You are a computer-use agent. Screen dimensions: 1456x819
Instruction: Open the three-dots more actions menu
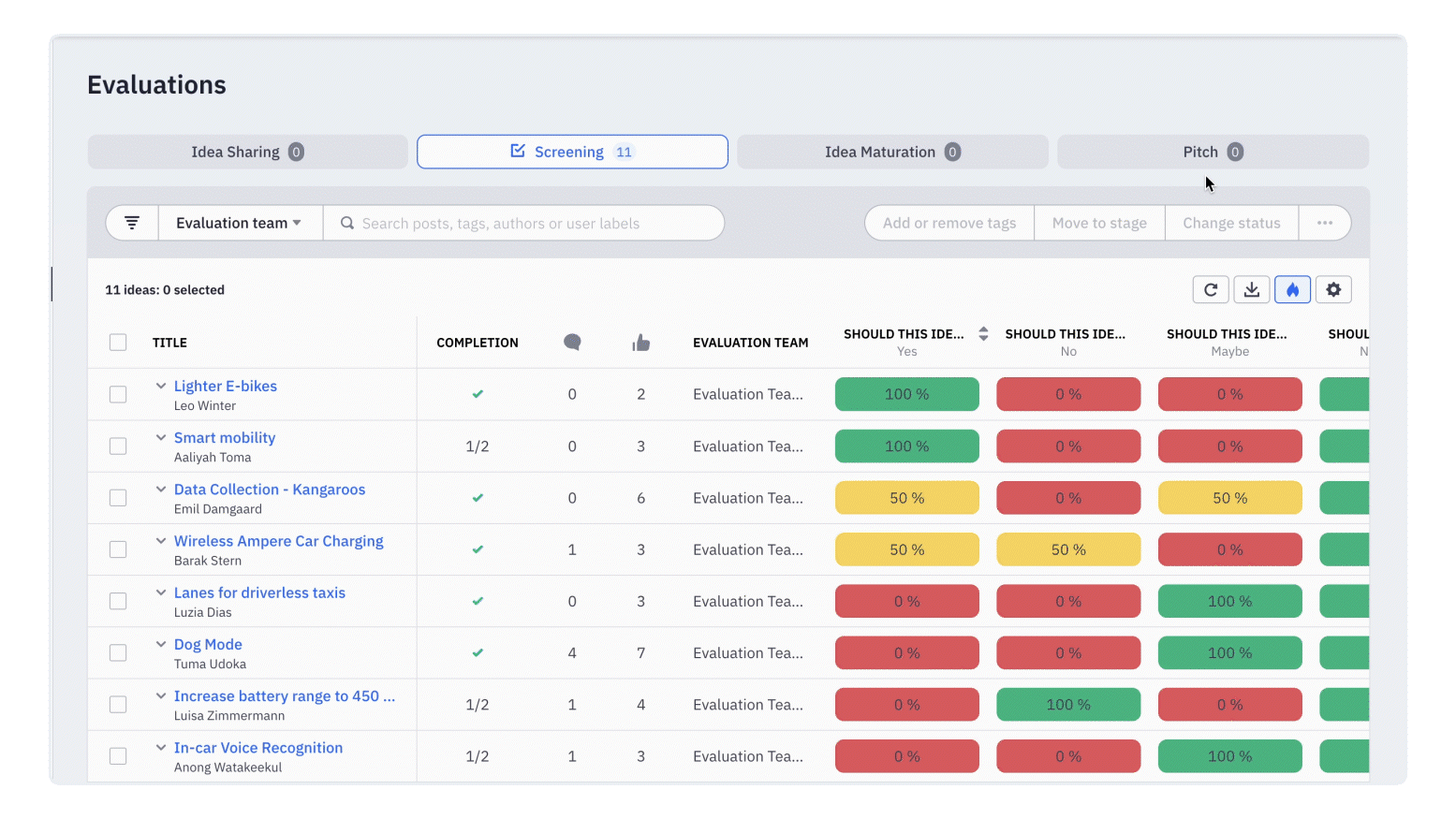point(1324,223)
